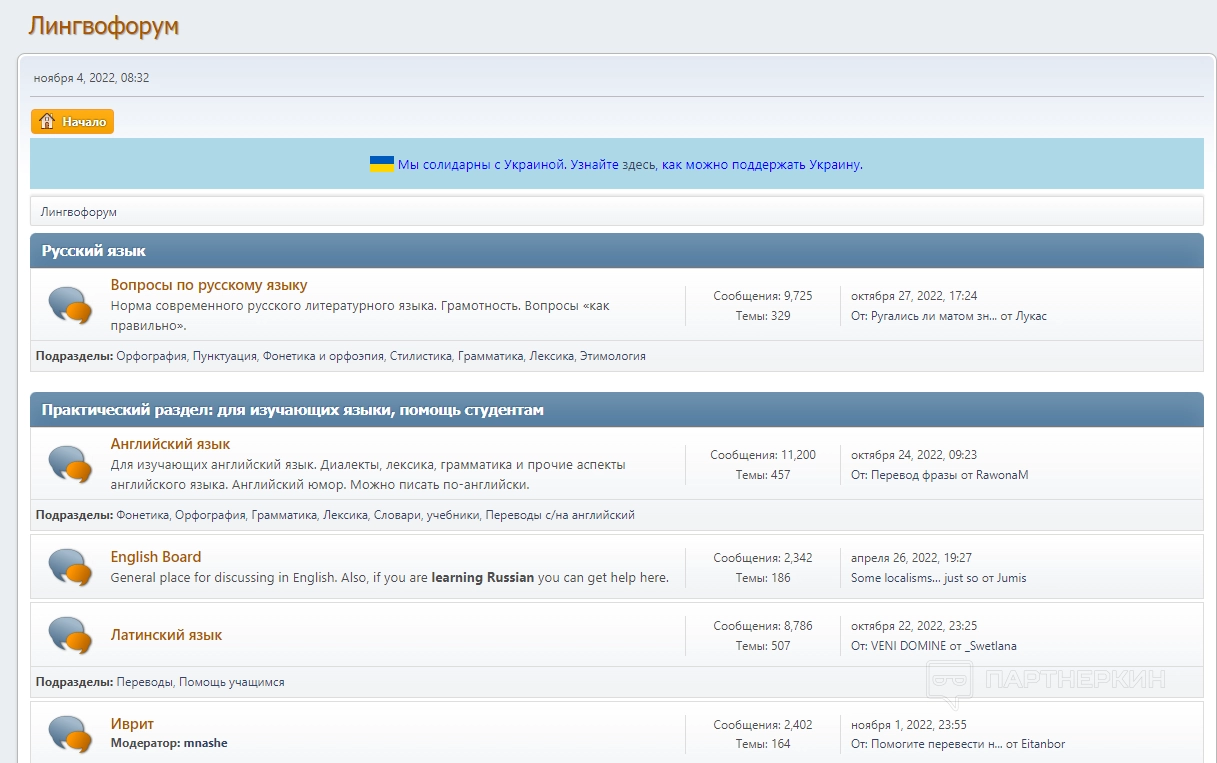
Task: Open the Пунктуация subsection link
Action: pos(224,356)
